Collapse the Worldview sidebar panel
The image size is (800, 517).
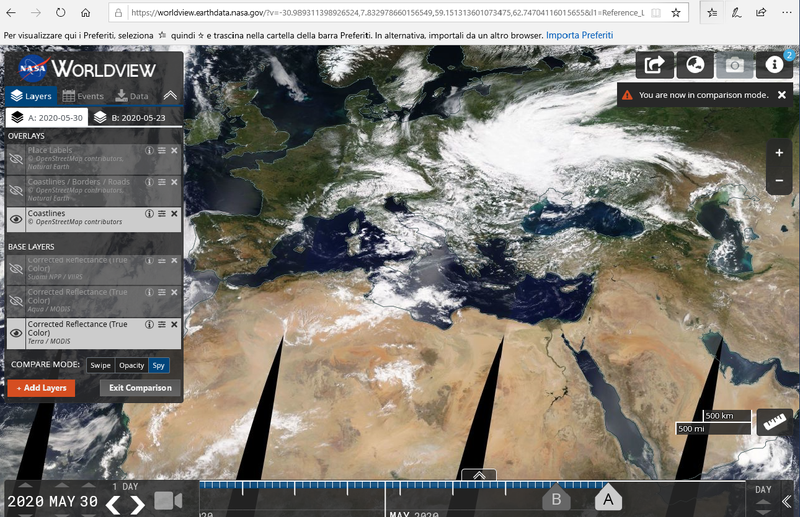pos(170,95)
